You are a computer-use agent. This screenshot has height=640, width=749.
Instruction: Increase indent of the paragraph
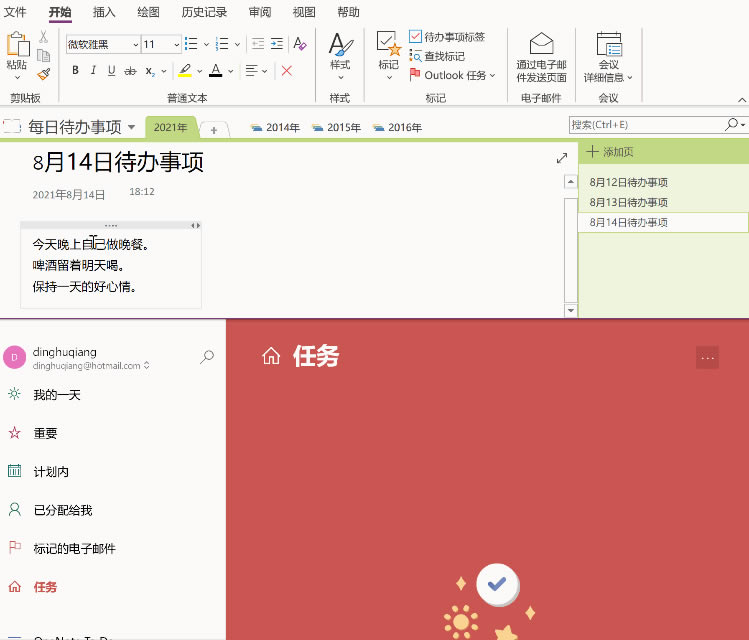(277, 44)
